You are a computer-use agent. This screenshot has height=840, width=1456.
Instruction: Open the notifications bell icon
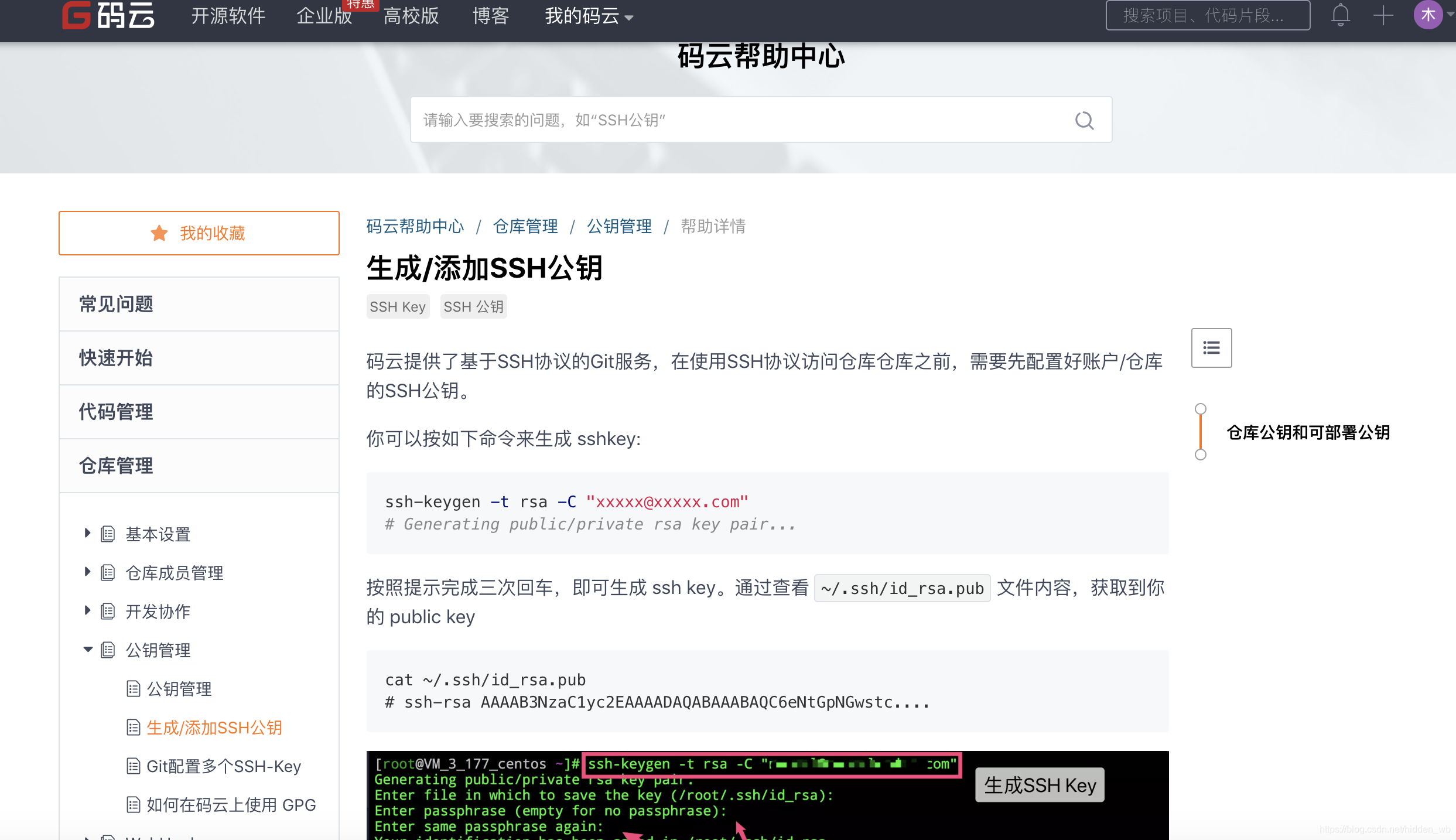[1340, 15]
